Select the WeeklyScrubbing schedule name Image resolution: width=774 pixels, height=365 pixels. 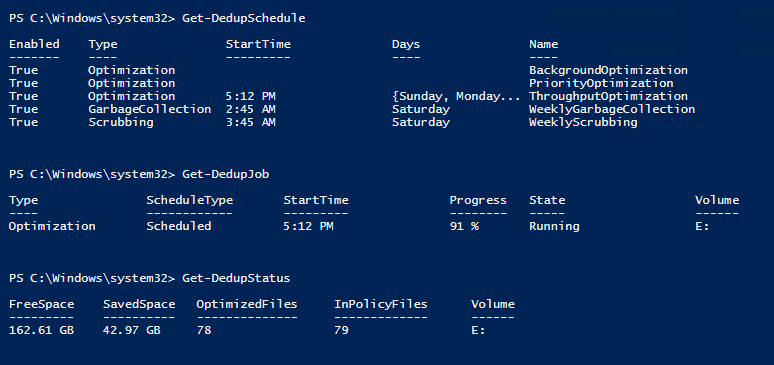click(x=583, y=122)
